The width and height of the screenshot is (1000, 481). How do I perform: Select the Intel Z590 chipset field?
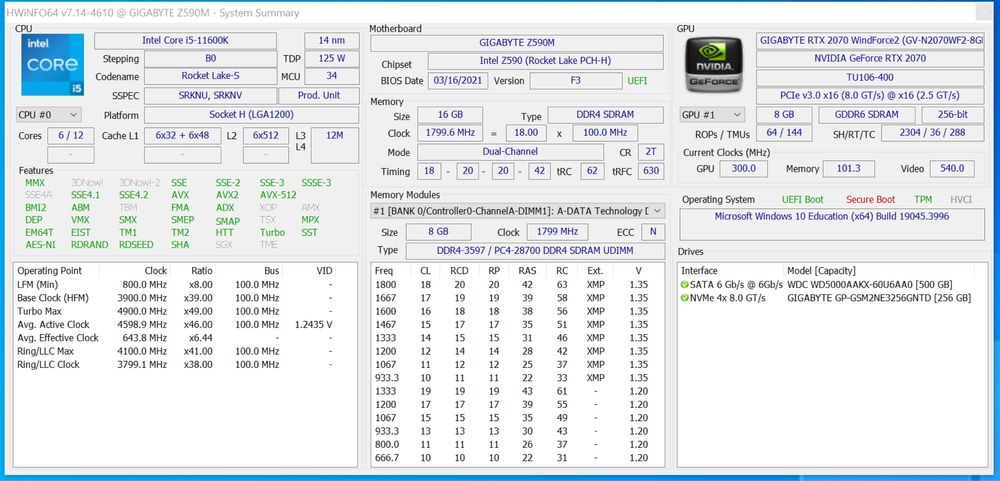pos(545,61)
